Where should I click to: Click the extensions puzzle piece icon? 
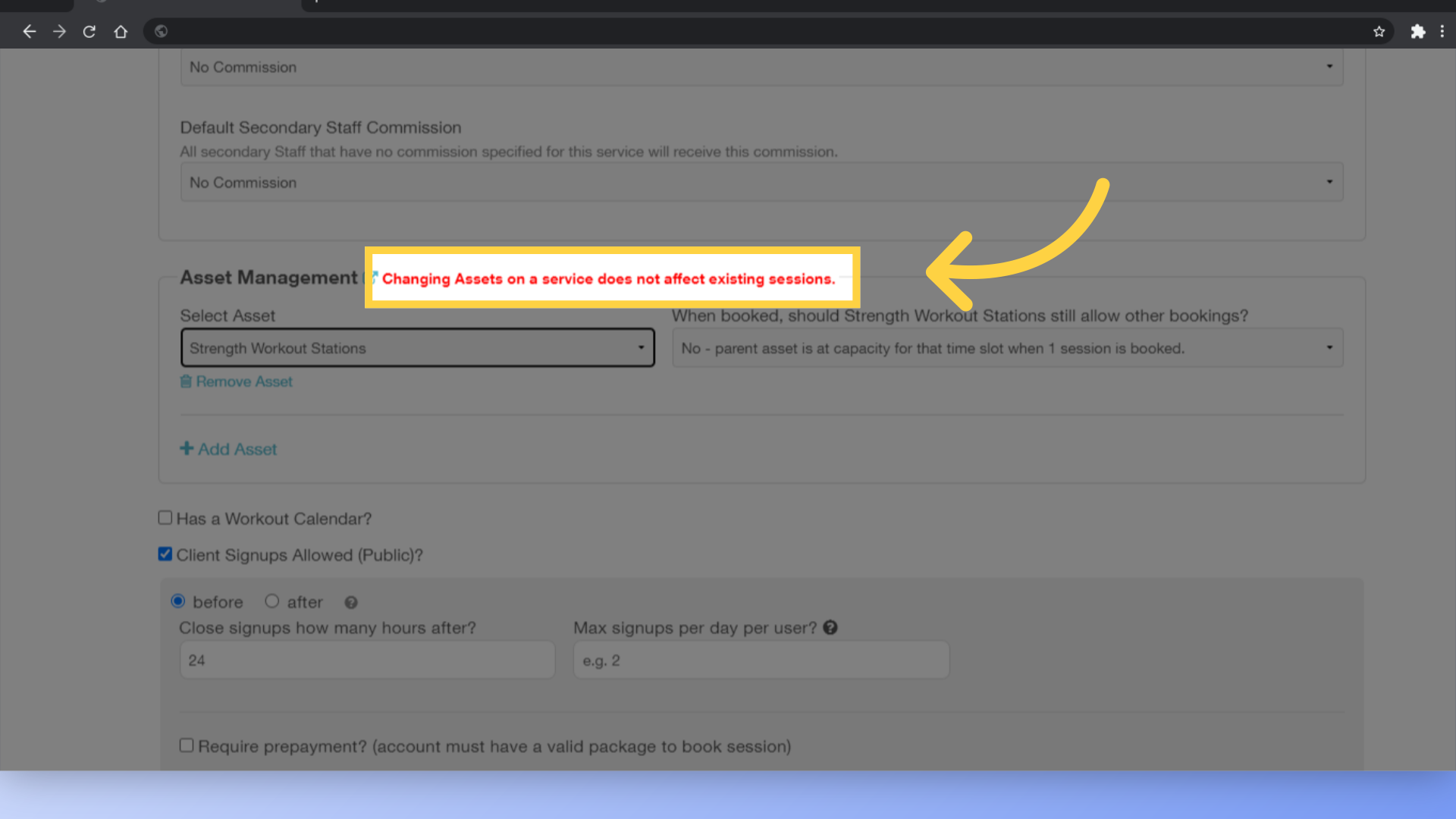click(1418, 31)
